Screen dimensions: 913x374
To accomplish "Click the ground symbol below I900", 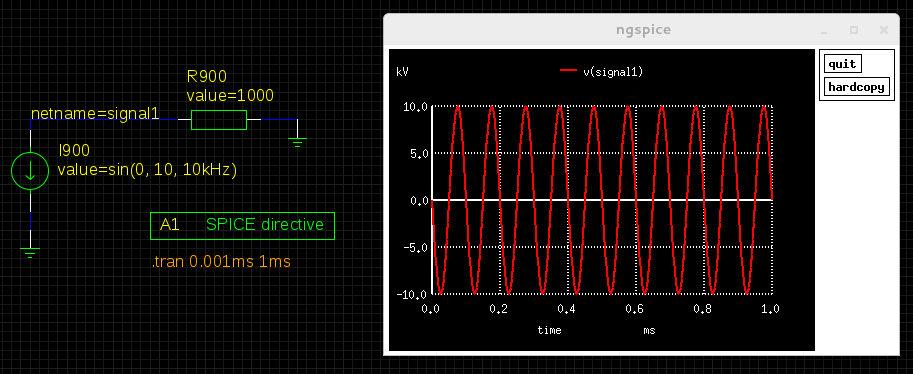I will (x=30, y=252).
